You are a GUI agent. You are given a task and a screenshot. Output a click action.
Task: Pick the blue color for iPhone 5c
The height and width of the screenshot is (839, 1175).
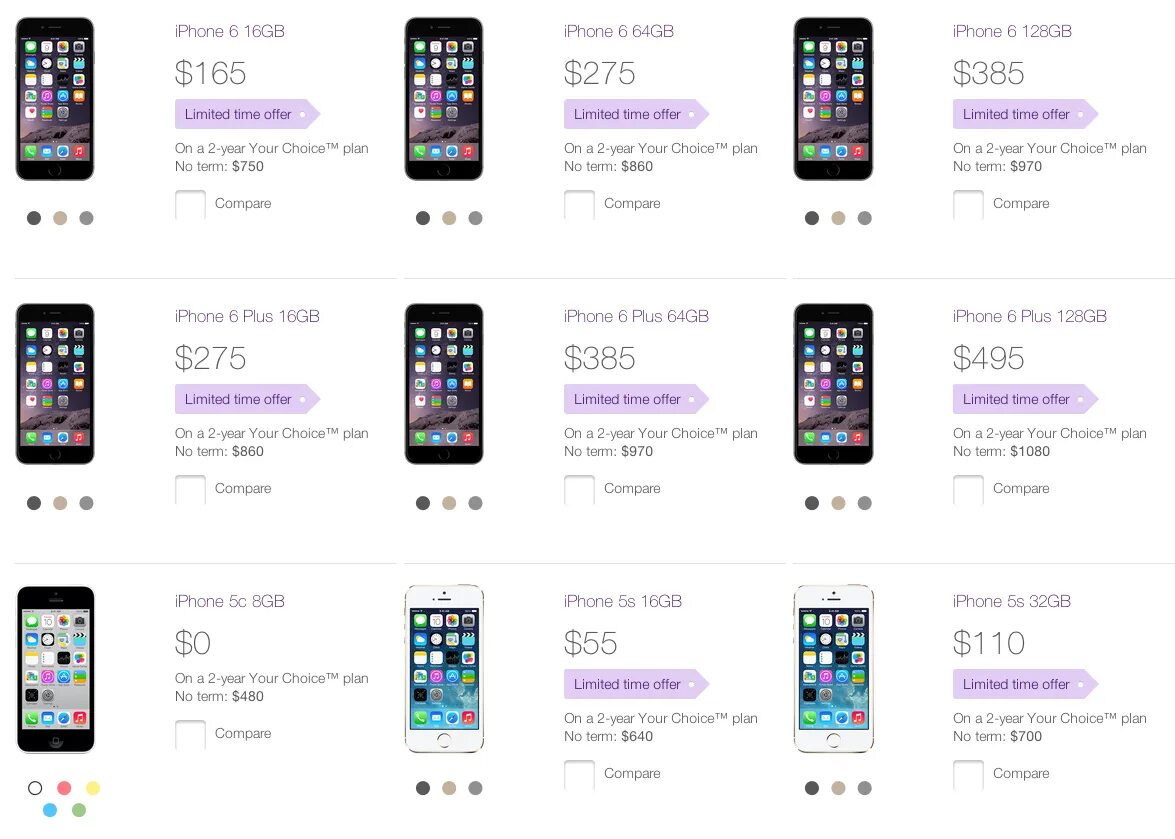coord(50,810)
